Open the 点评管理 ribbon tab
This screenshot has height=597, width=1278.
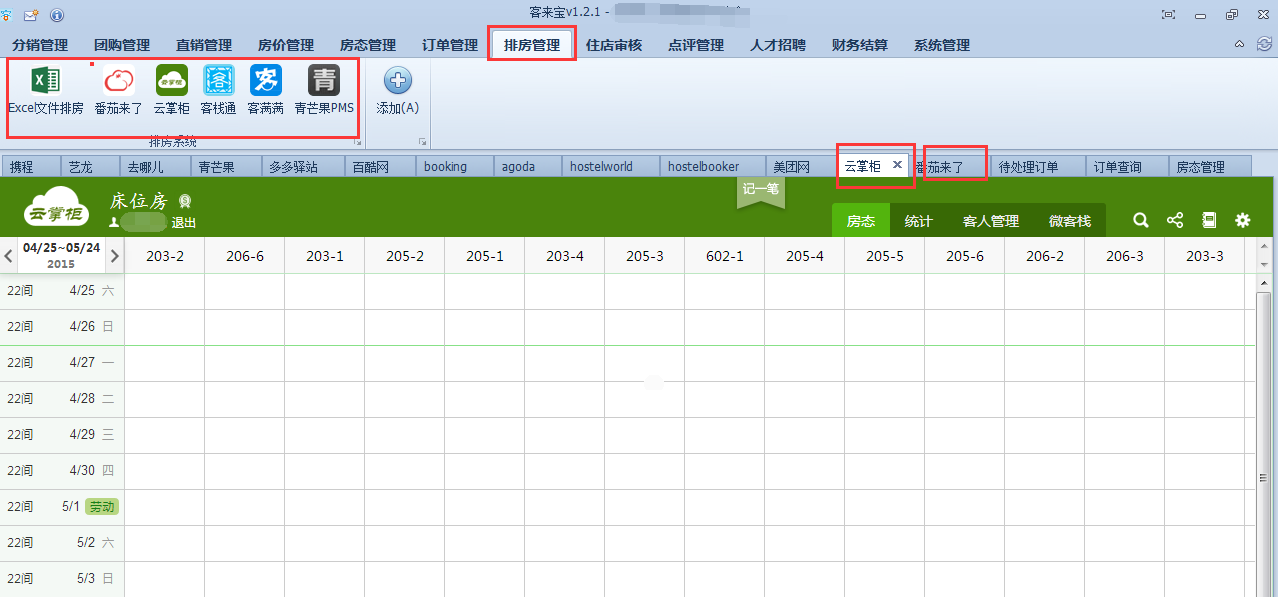(x=696, y=45)
